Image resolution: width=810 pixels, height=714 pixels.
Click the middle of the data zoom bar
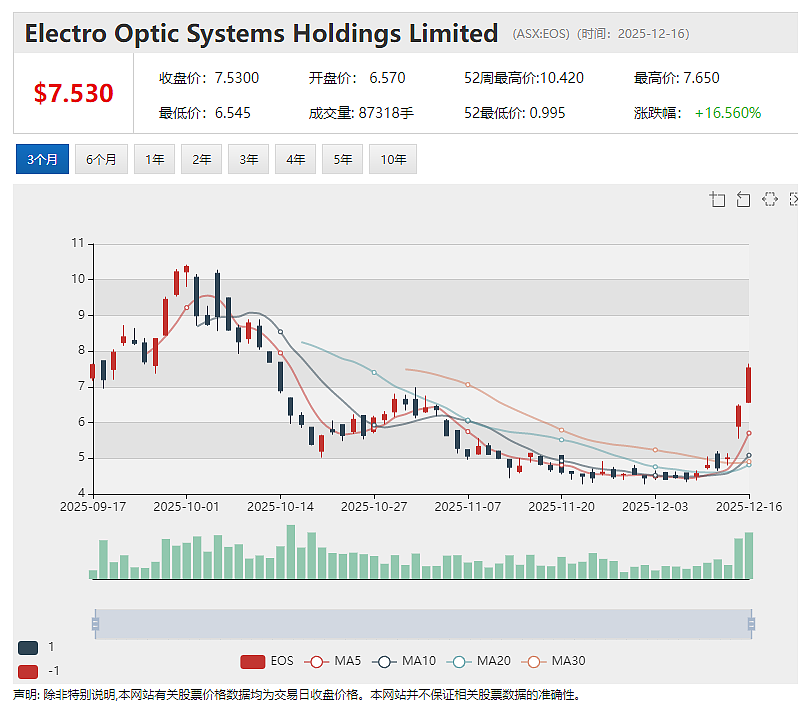pos(423,624)
